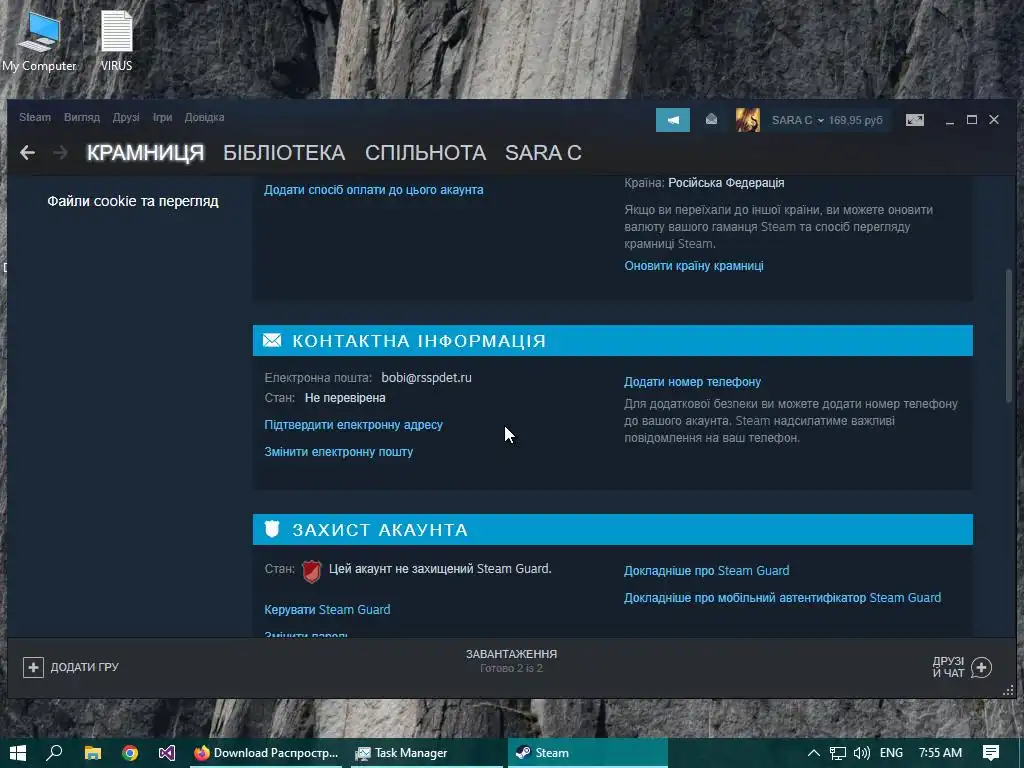Open the Довідка menu

tap(204, 118)
